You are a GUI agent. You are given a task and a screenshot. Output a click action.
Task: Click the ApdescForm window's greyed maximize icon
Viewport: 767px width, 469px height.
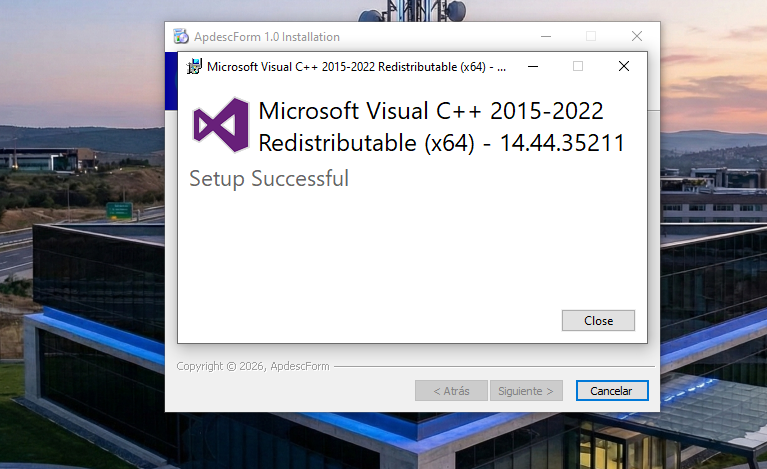pyautogui.click(x=591, y=37)
